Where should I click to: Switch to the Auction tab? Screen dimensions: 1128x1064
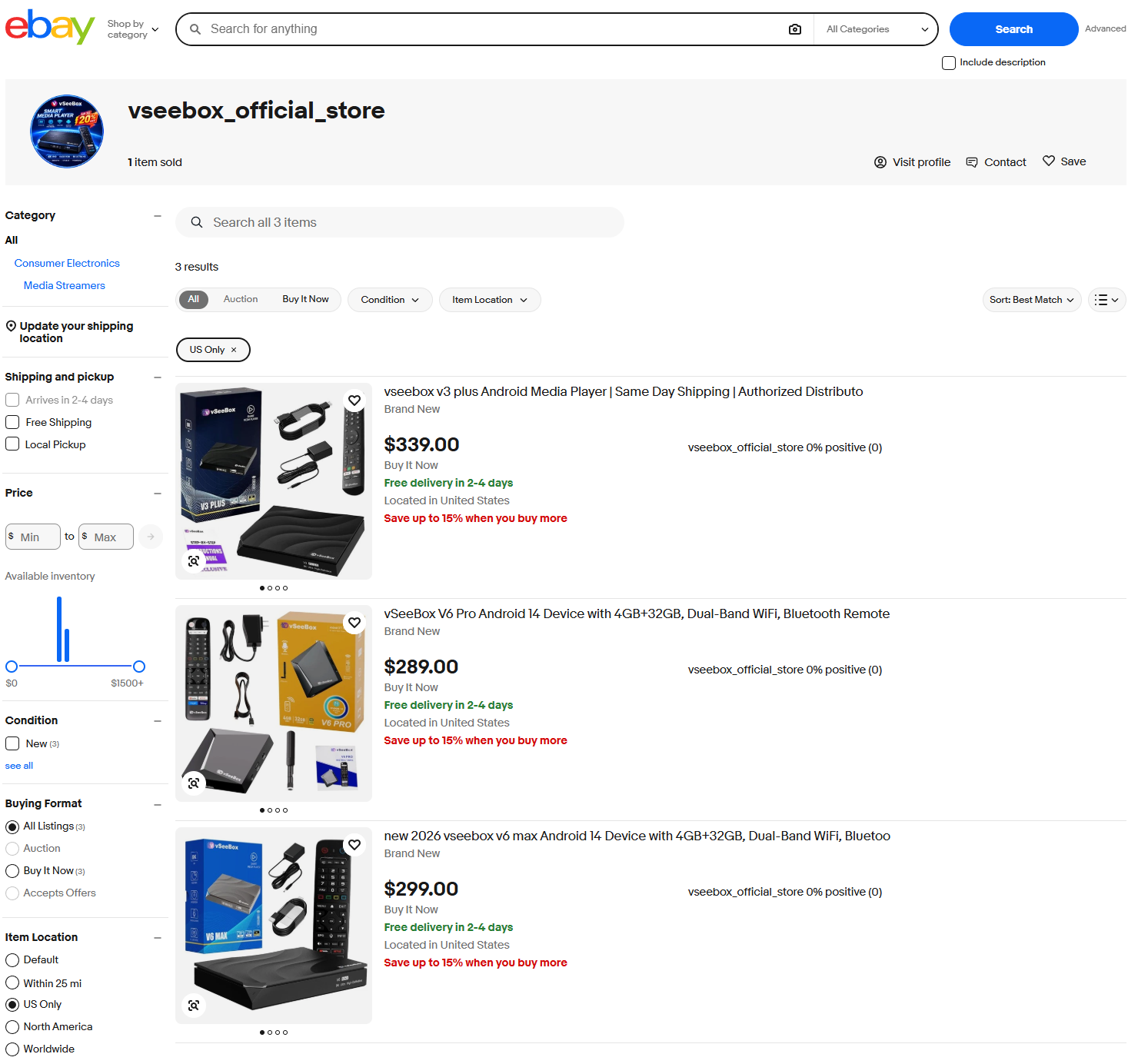point(241,299)
